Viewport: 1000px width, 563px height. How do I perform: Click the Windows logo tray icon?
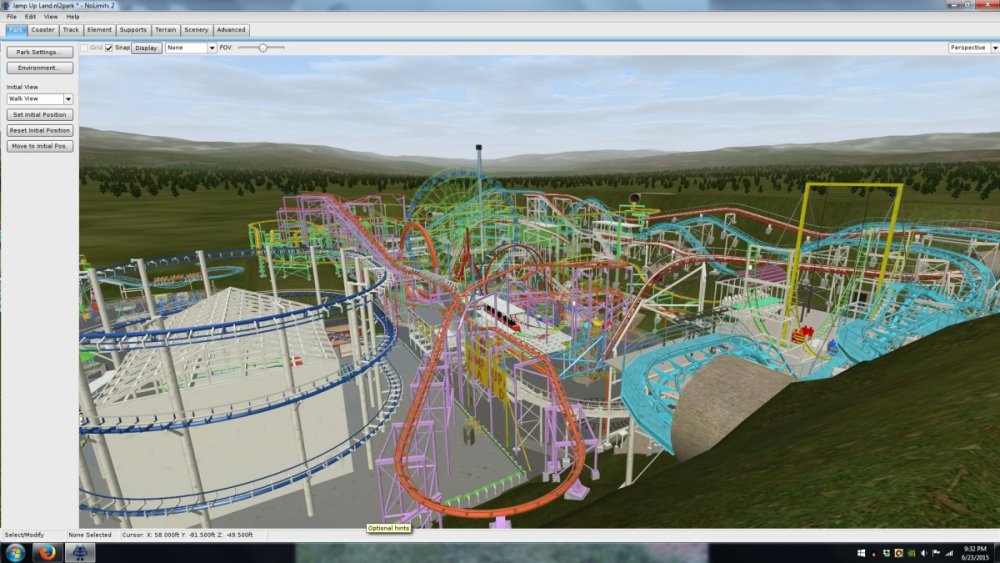[861, 553]
